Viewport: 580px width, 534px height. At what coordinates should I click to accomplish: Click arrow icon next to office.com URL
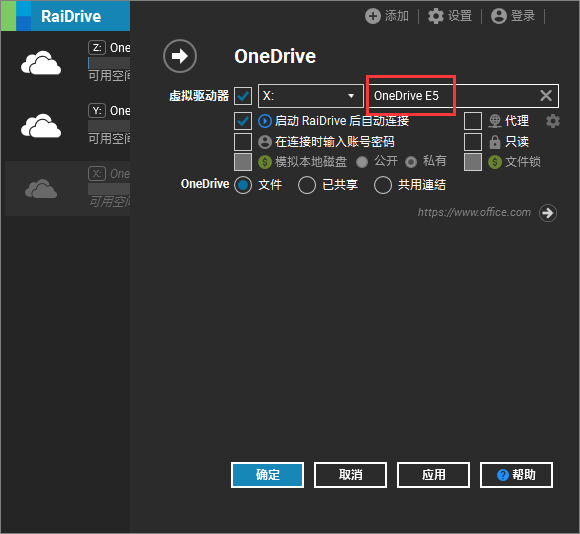click(x=548, y=213)
